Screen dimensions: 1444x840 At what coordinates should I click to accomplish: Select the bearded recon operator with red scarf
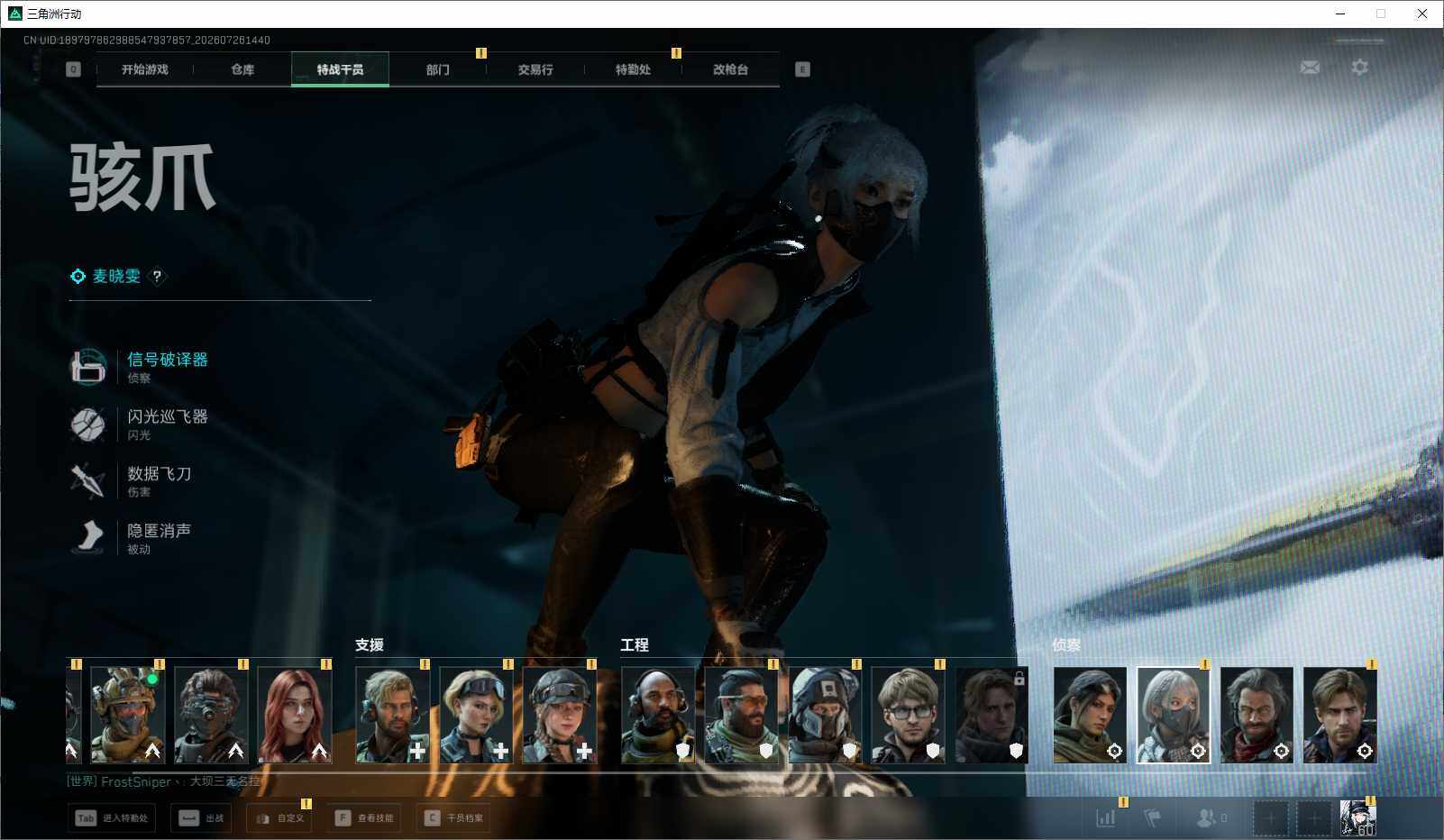tap(1257, 715)
